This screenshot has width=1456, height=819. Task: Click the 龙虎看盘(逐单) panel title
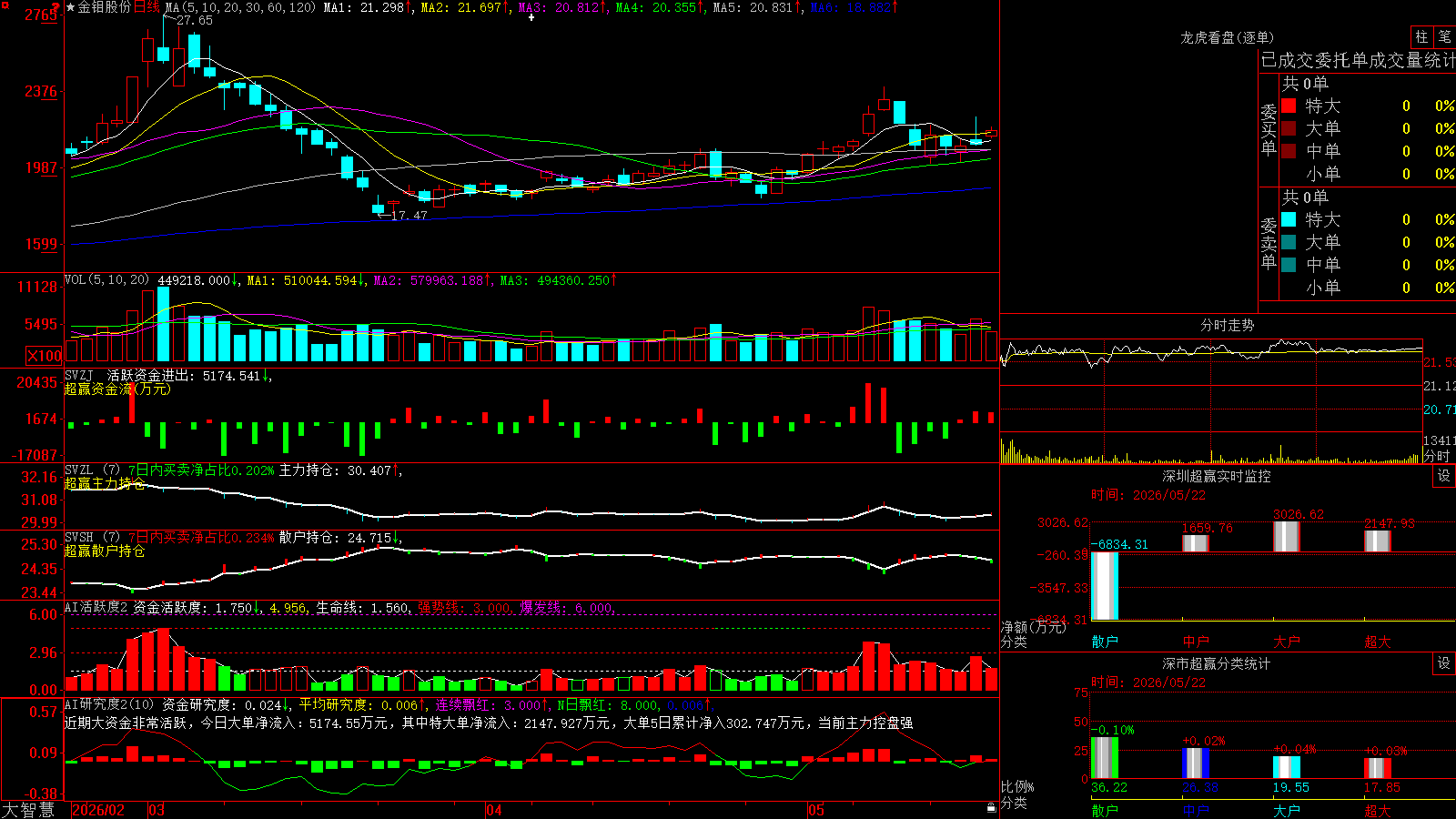pos(1227,37)
